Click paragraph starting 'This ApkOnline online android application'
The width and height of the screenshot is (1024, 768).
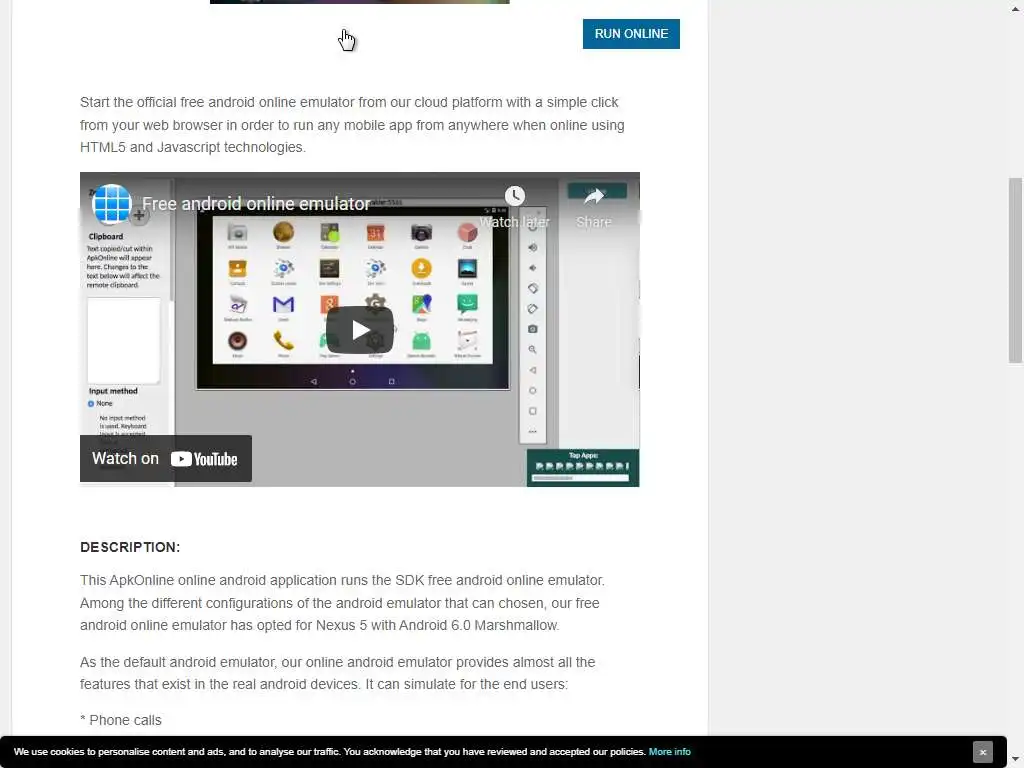coord(342,603)
